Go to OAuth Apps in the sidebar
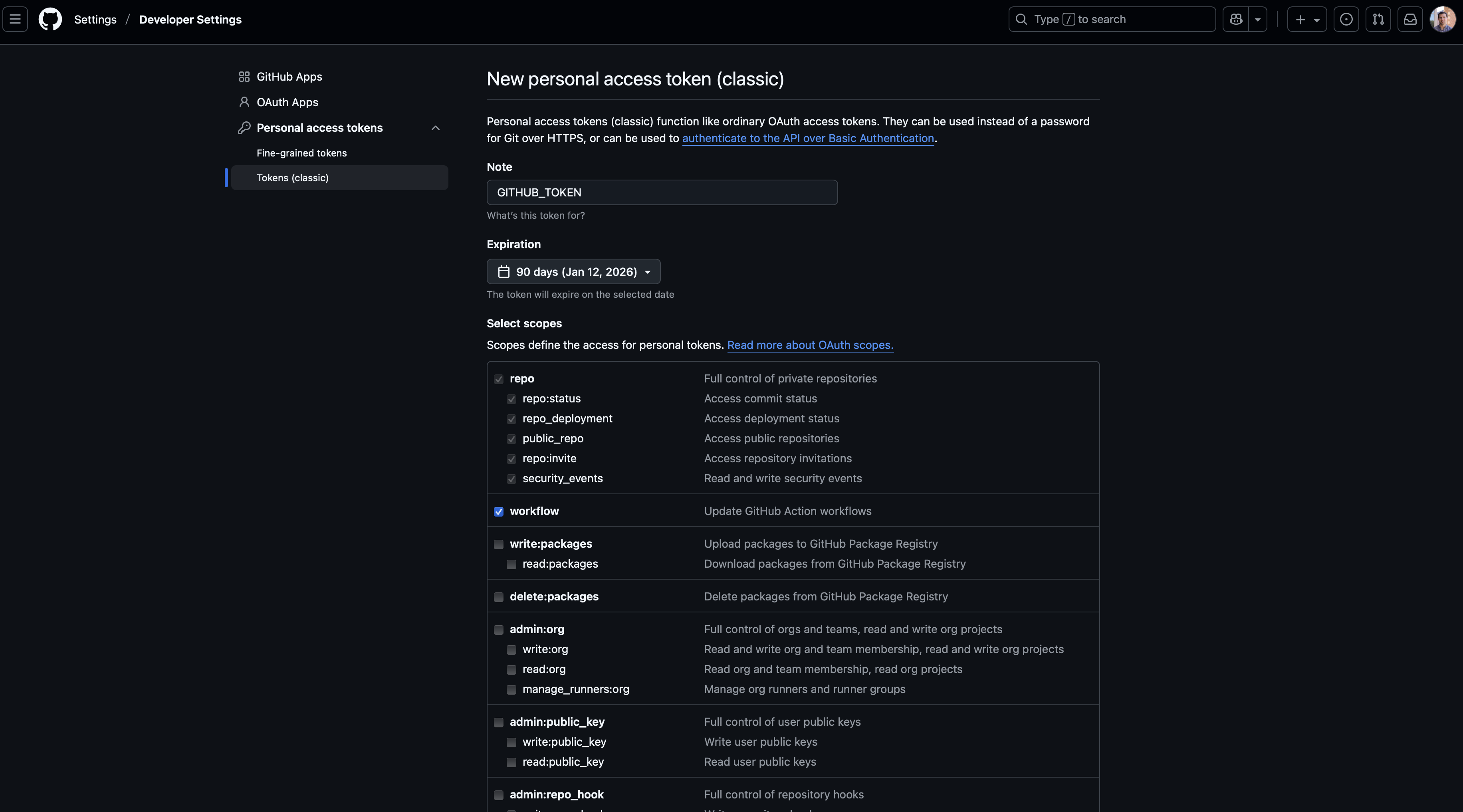This screenshot has width=1463, height=812. point(287,102)
